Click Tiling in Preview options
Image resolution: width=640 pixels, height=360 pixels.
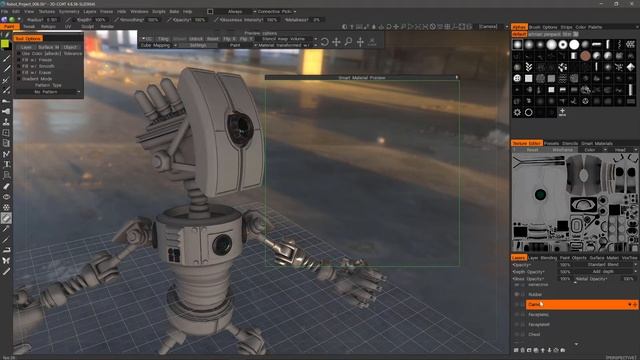[163, 39]
